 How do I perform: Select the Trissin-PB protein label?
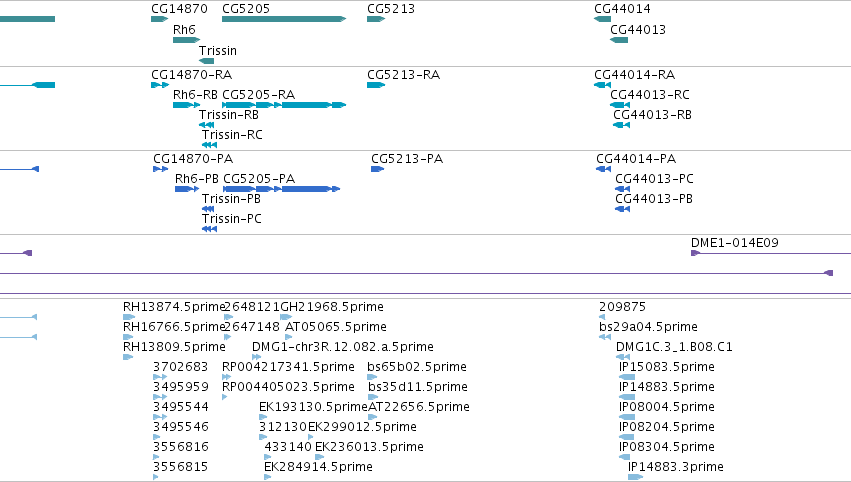click(x=231, y=199)
